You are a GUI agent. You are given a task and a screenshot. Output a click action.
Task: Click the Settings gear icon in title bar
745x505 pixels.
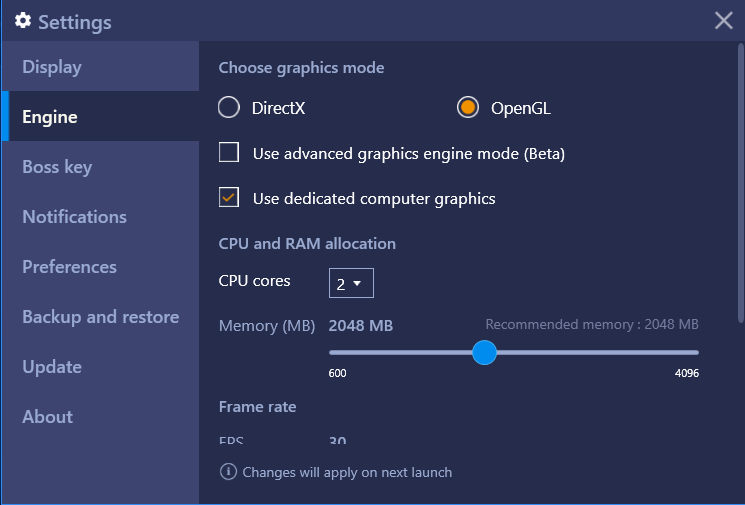(23, 21)
